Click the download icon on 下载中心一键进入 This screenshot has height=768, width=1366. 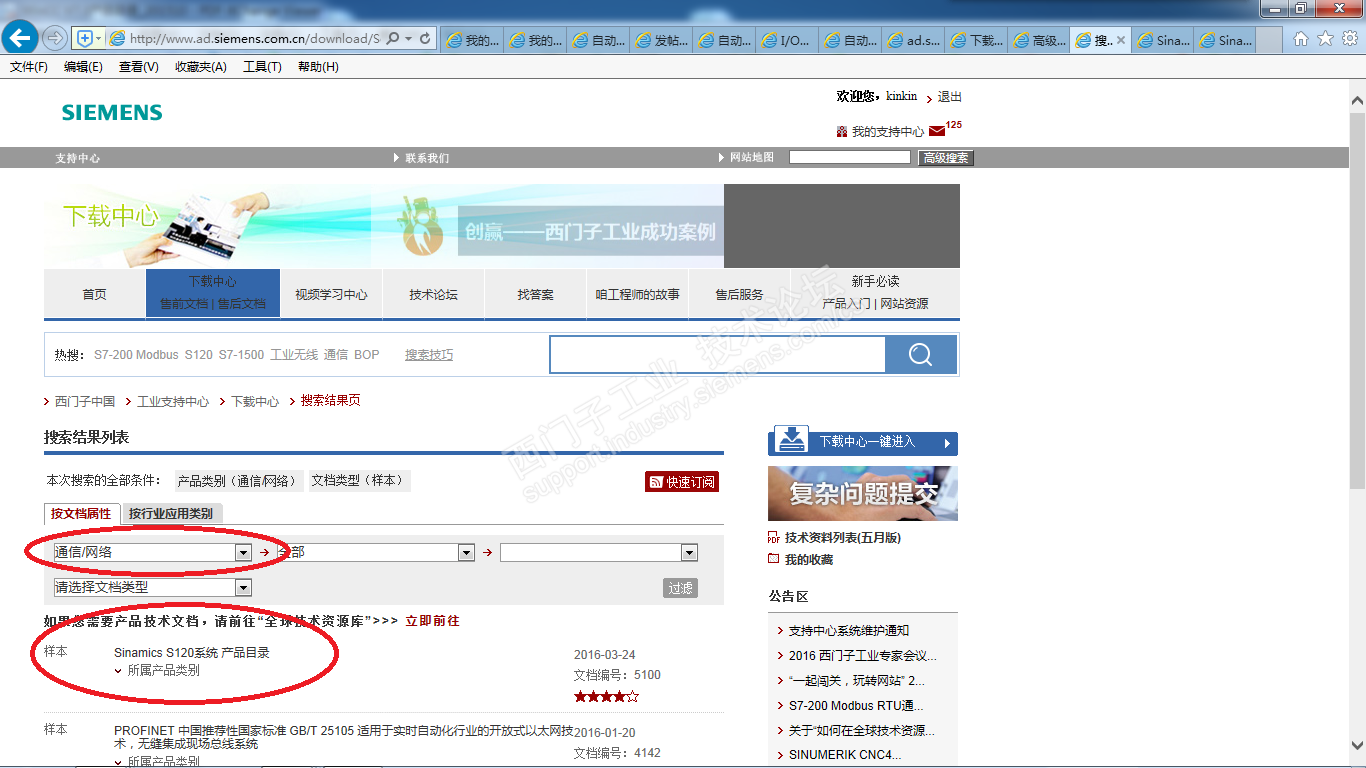pyautogui.click(x=792, y=440)
